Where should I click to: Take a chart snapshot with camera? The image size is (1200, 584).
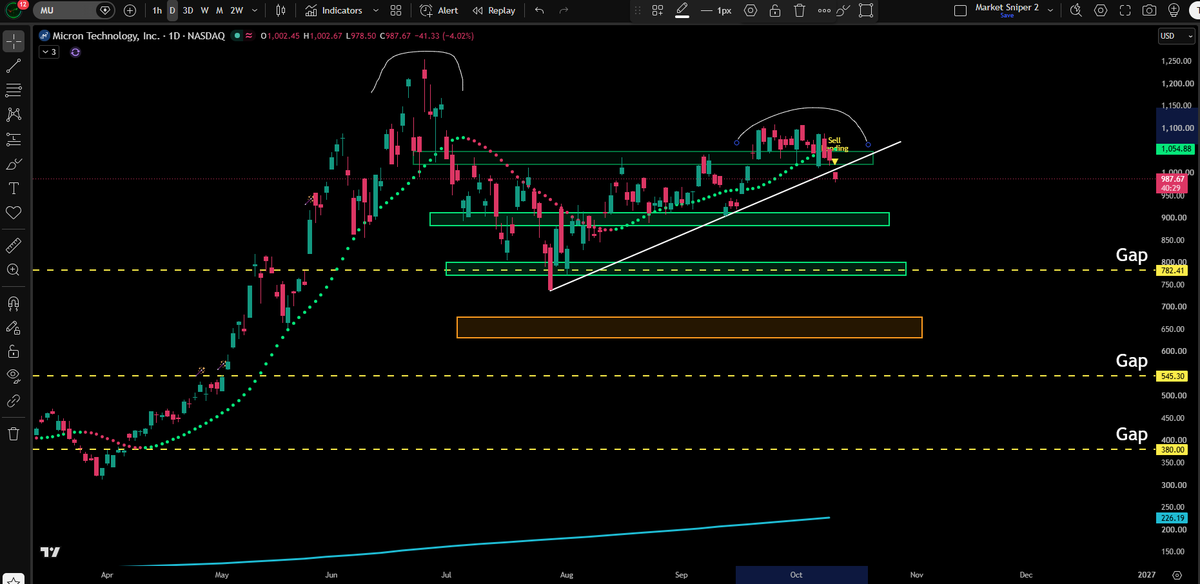point(1150,10)
